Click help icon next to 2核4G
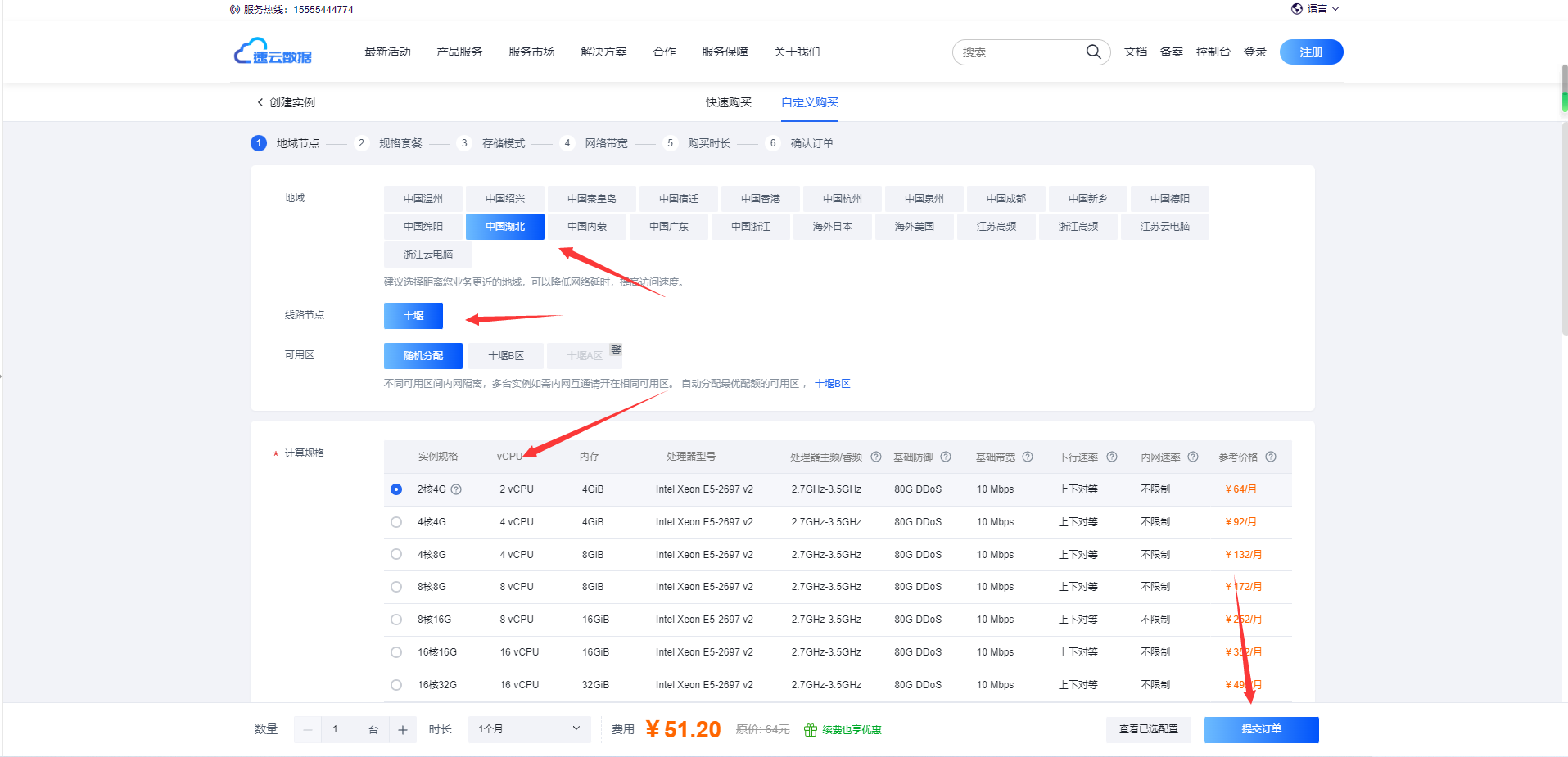 coord(456,489)
